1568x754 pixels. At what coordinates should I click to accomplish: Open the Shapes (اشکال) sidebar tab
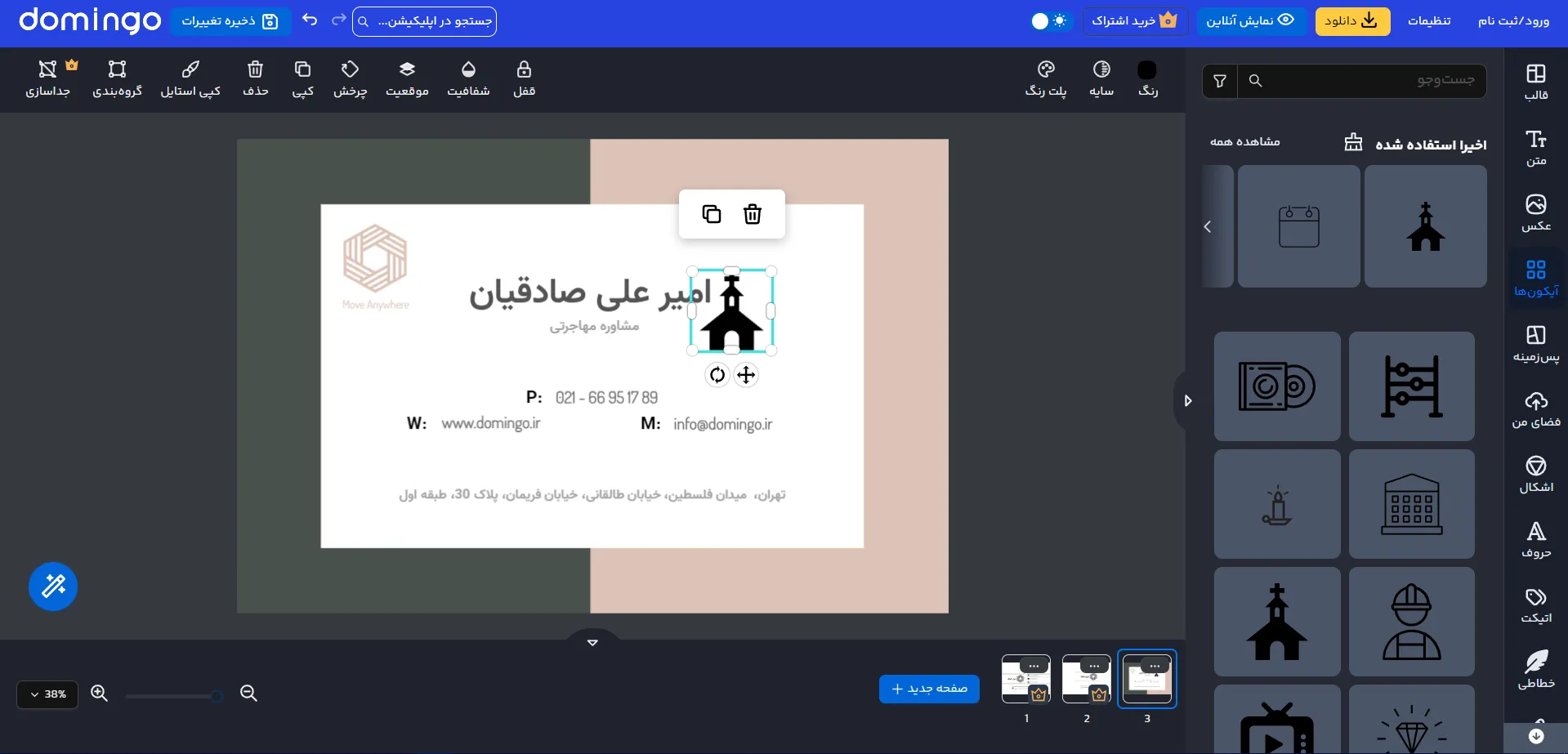[1536, 474]
